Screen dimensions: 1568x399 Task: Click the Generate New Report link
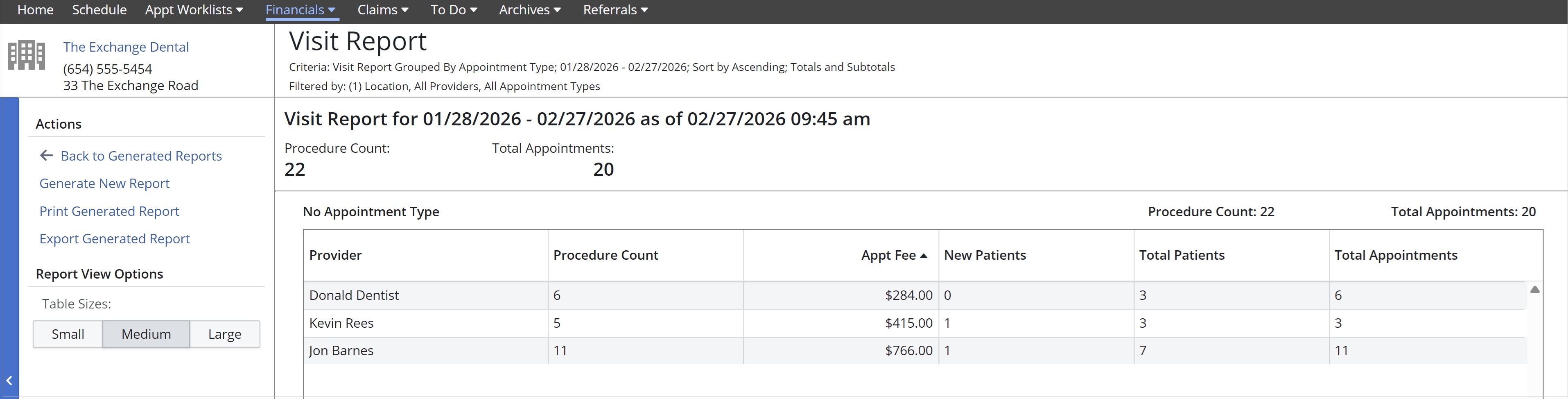coord(104,184)
